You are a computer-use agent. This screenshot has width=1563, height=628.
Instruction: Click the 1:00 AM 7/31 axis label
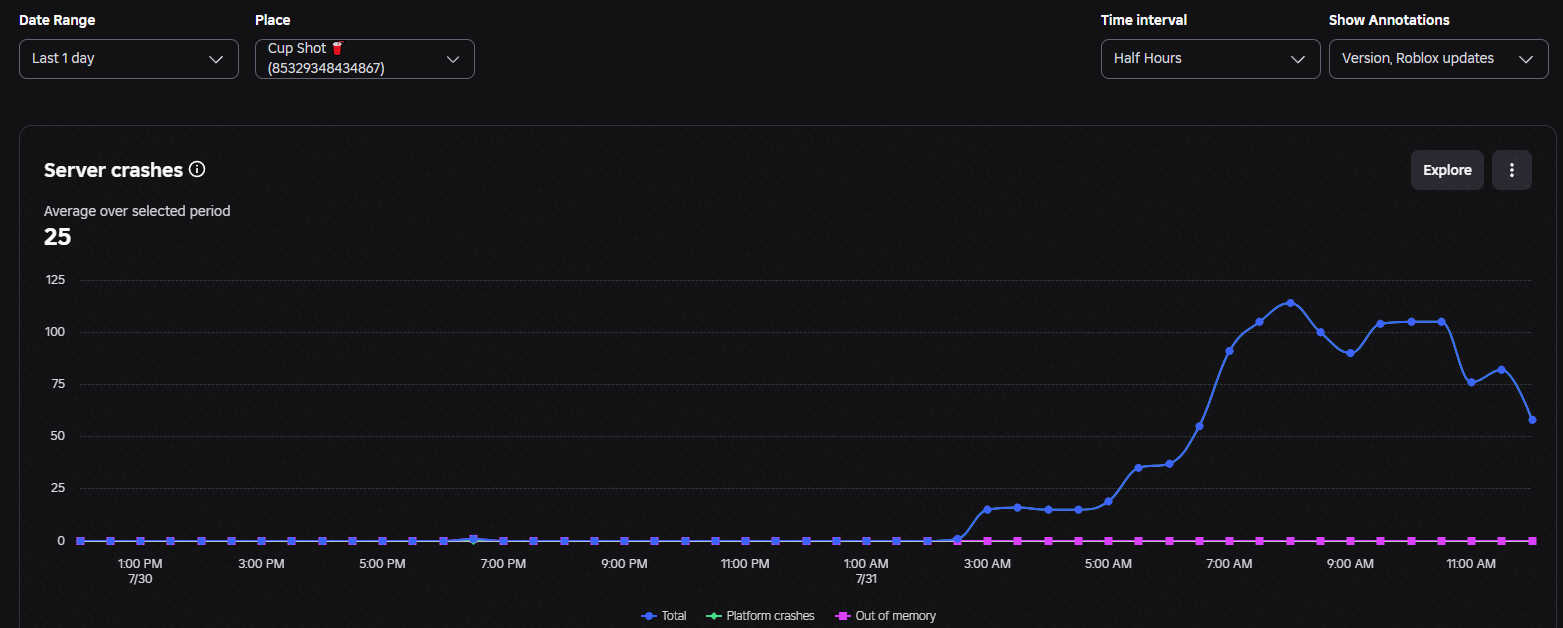866,571
